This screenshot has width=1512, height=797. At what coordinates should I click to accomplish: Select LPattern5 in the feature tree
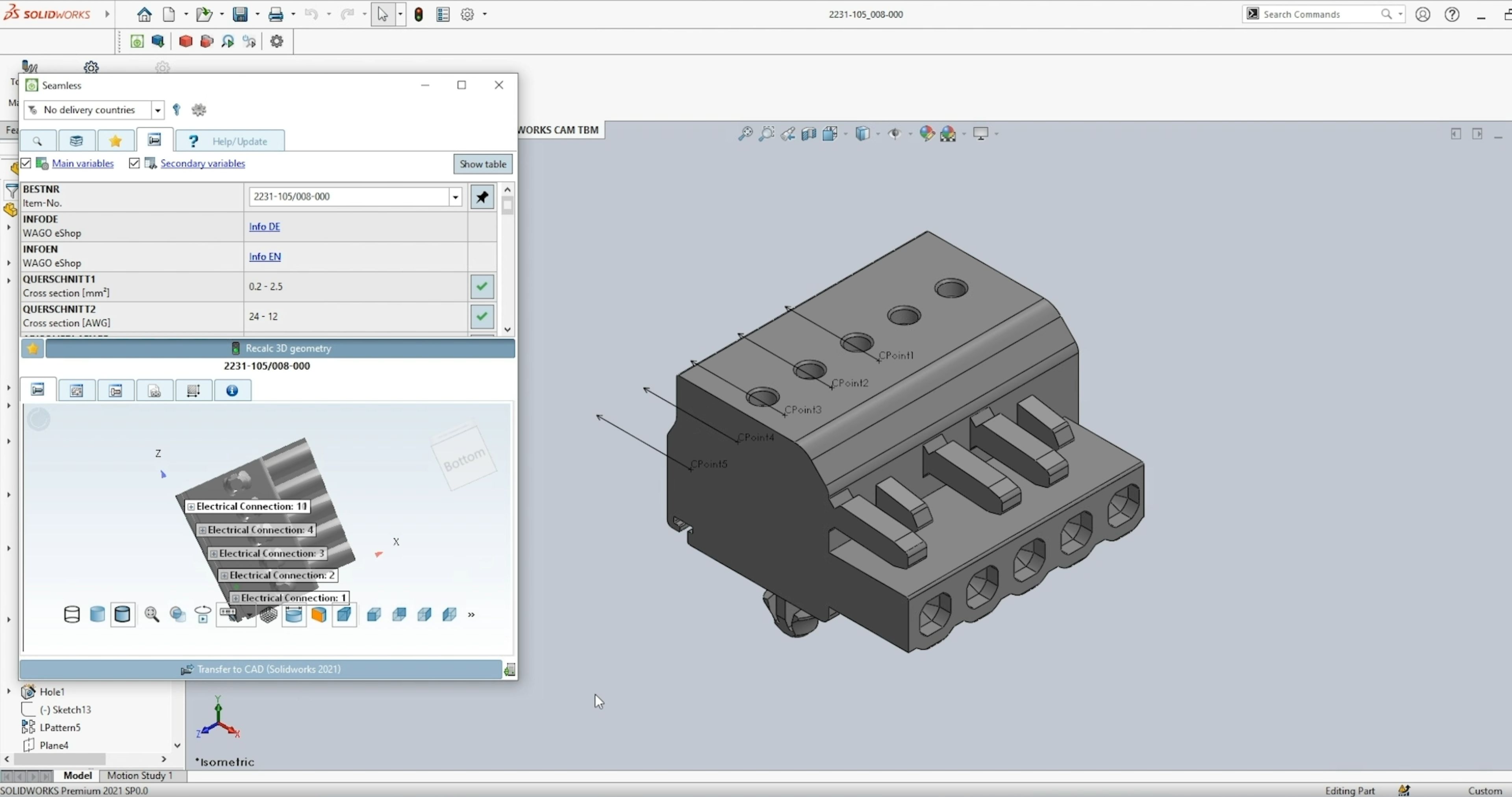coord(60,727)
